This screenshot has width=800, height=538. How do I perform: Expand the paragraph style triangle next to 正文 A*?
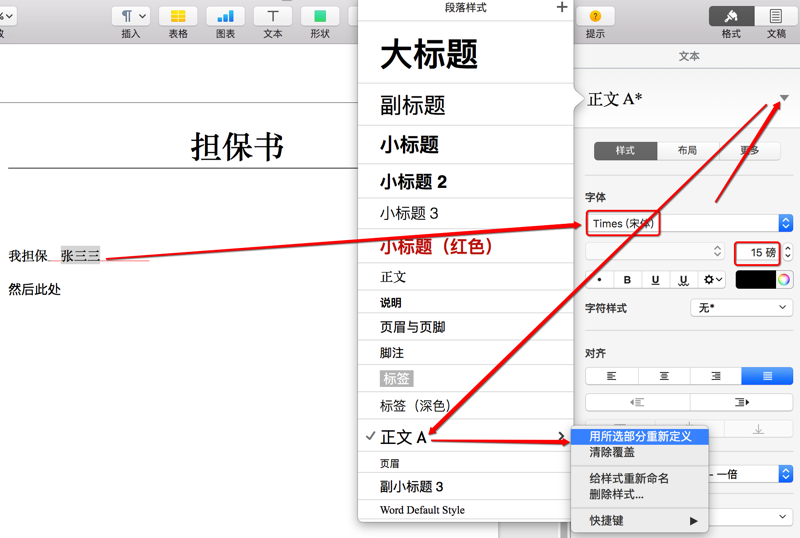[784, 97]
